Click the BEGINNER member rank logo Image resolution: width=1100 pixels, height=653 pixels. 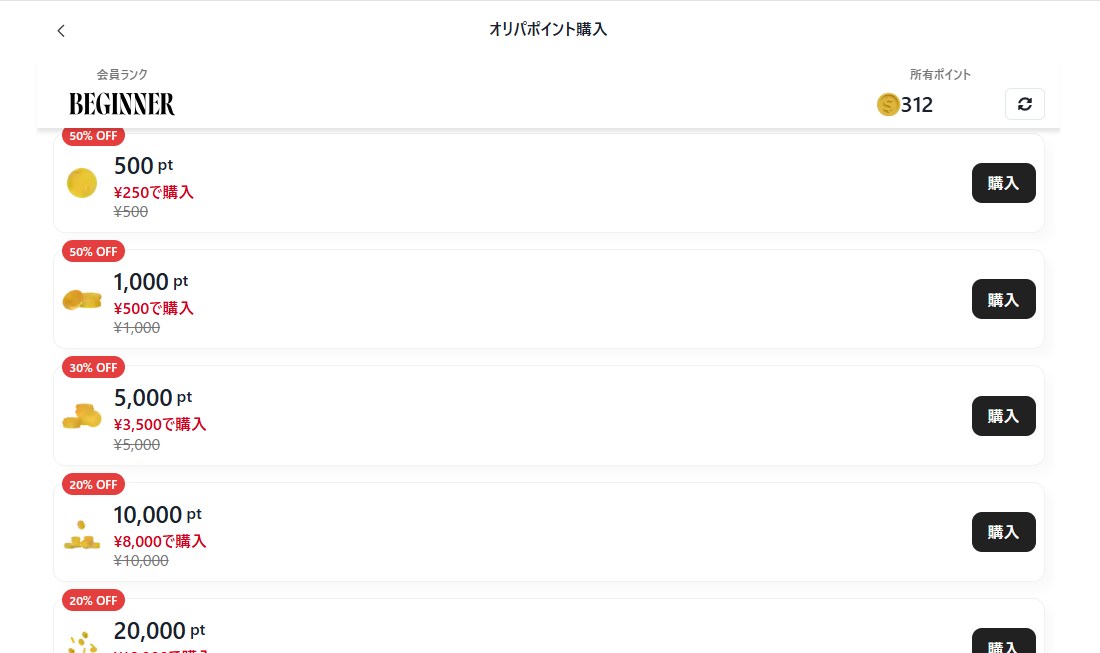(122, 104)
